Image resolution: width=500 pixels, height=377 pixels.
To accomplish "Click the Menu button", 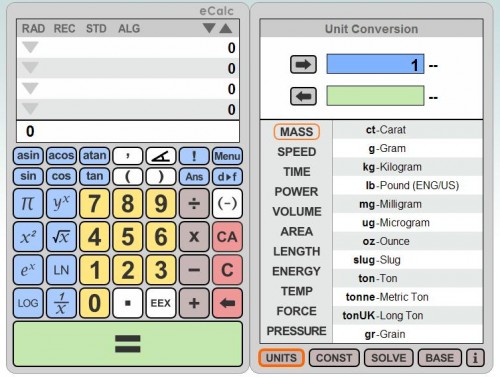I will pyautogui.click(x=227, y=156).
